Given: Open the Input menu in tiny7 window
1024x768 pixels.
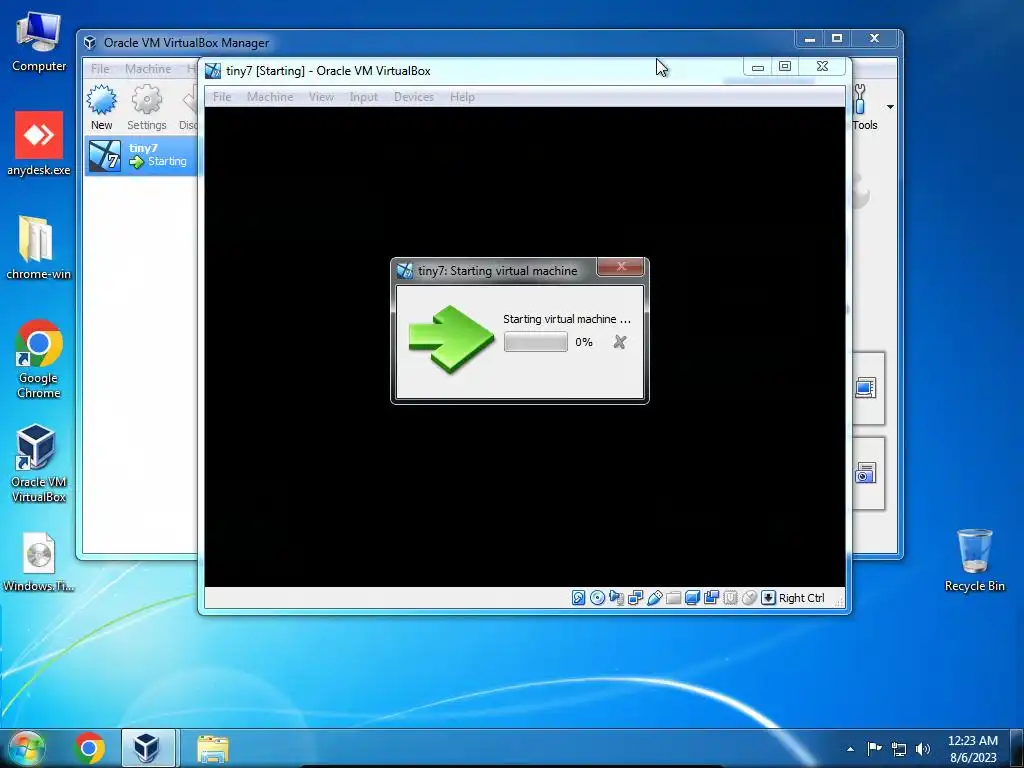Looking at the screenshot, I should point(364,97).
